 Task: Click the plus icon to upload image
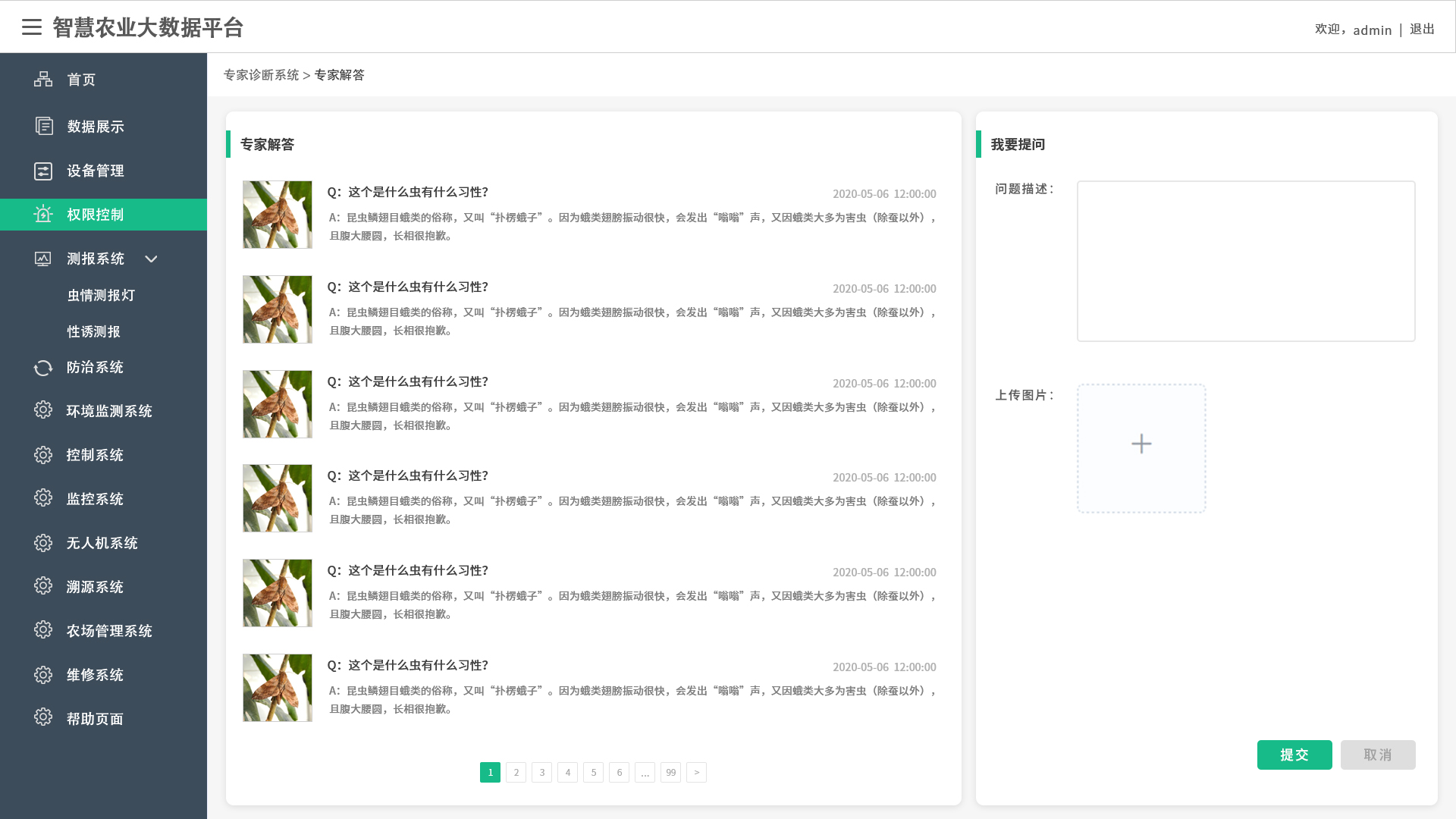pyautogui.click(x=1141, y=444)
